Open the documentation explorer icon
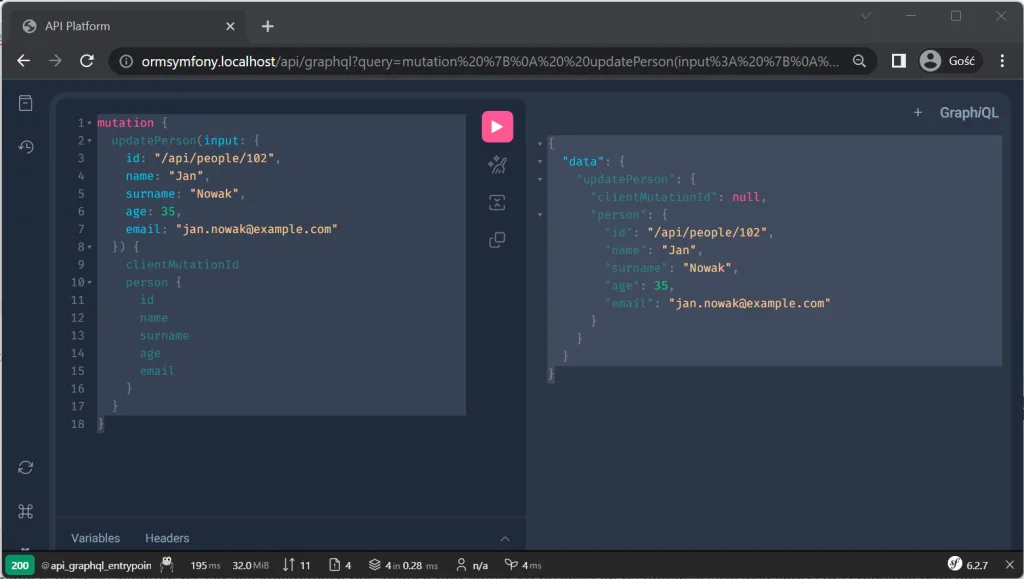Screen dimensions: 1024x579 (x=25, y=103)
